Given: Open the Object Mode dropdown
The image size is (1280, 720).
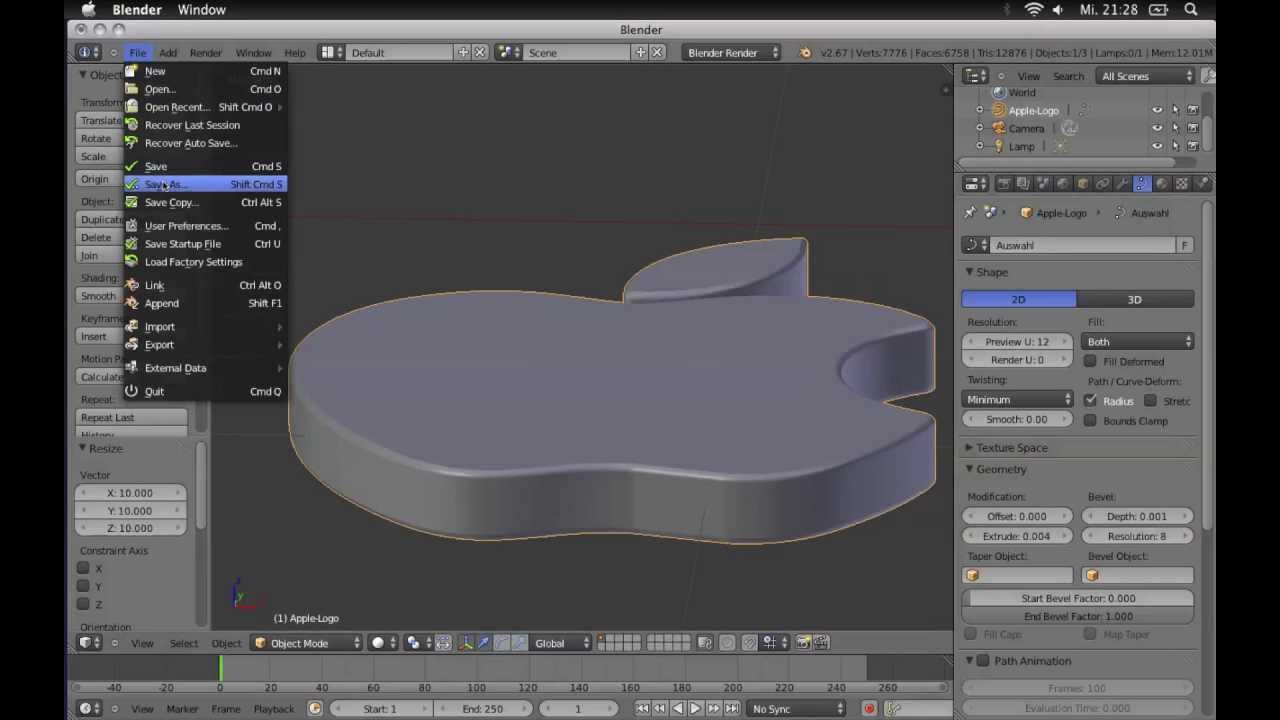Looking at the screenshot, I should tap(307, 643).
